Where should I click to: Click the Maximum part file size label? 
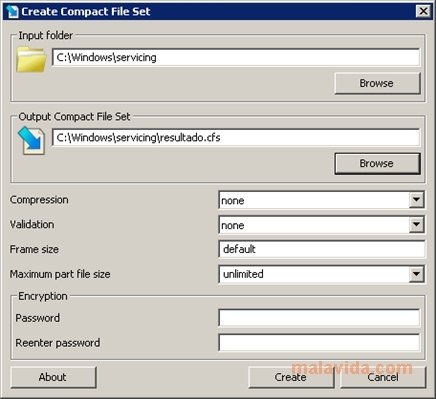click(60, 274)
